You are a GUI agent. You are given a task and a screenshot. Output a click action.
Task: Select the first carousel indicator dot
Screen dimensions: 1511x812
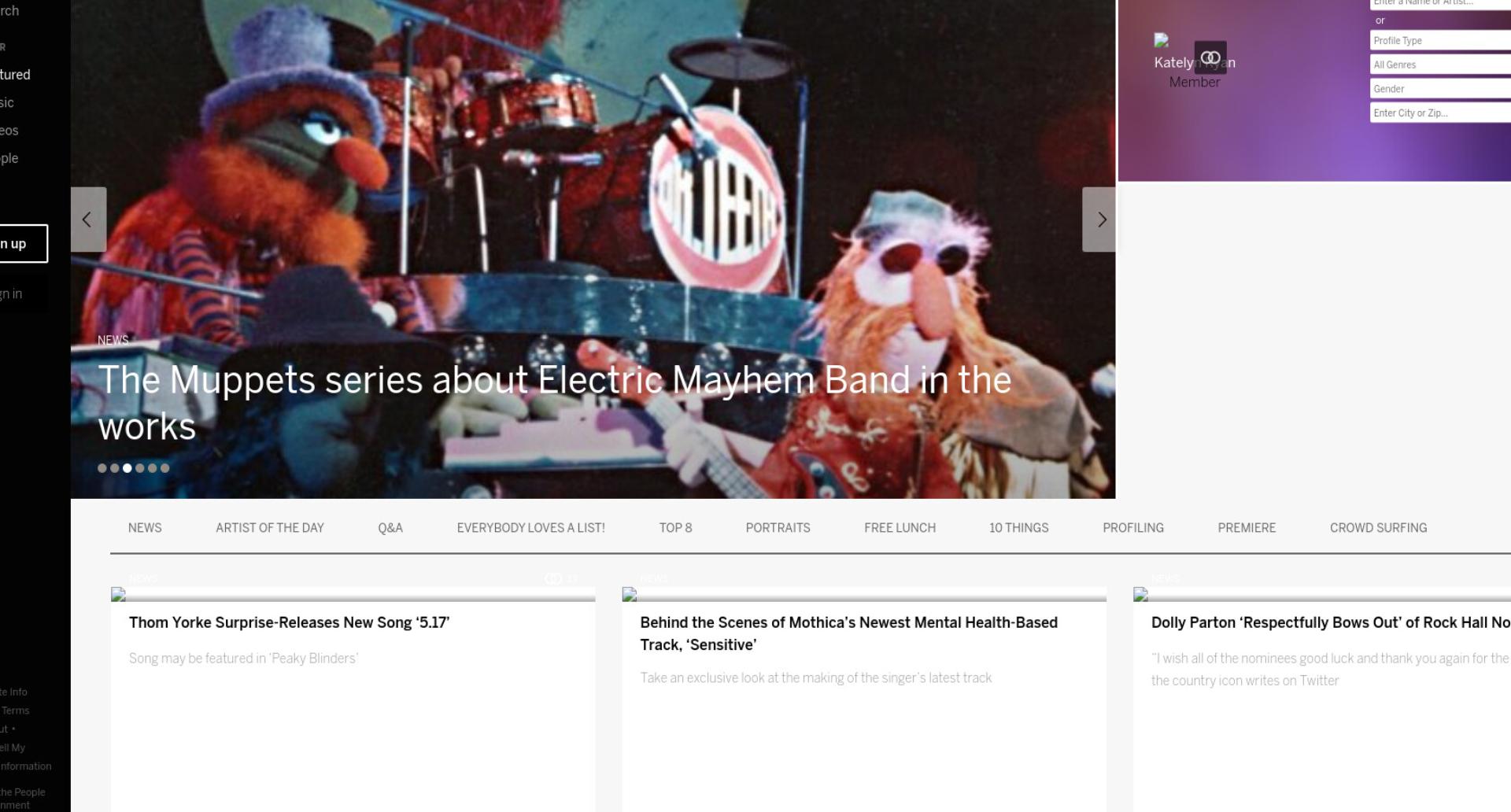tap(102, 468)
